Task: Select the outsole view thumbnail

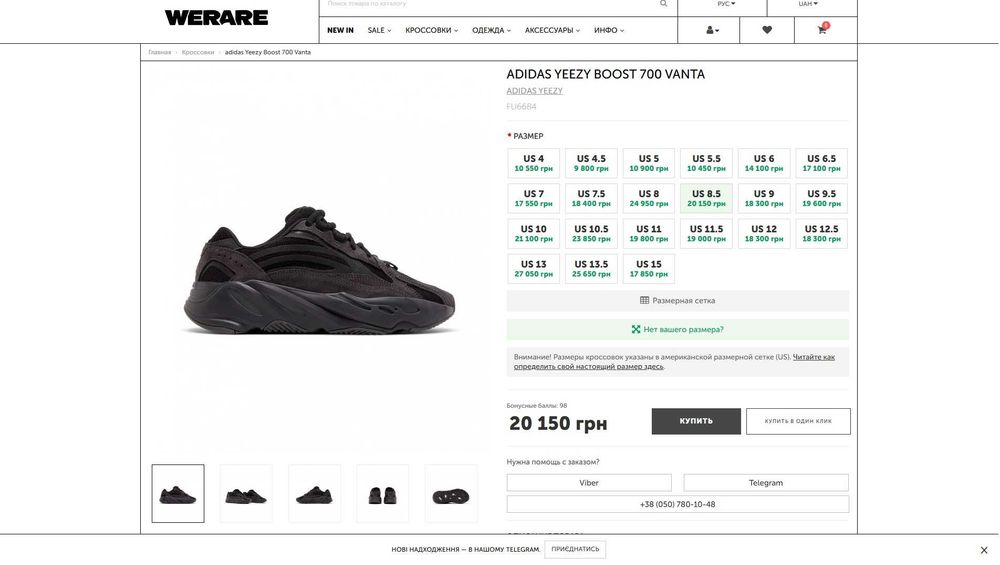Action: point(451,494)
